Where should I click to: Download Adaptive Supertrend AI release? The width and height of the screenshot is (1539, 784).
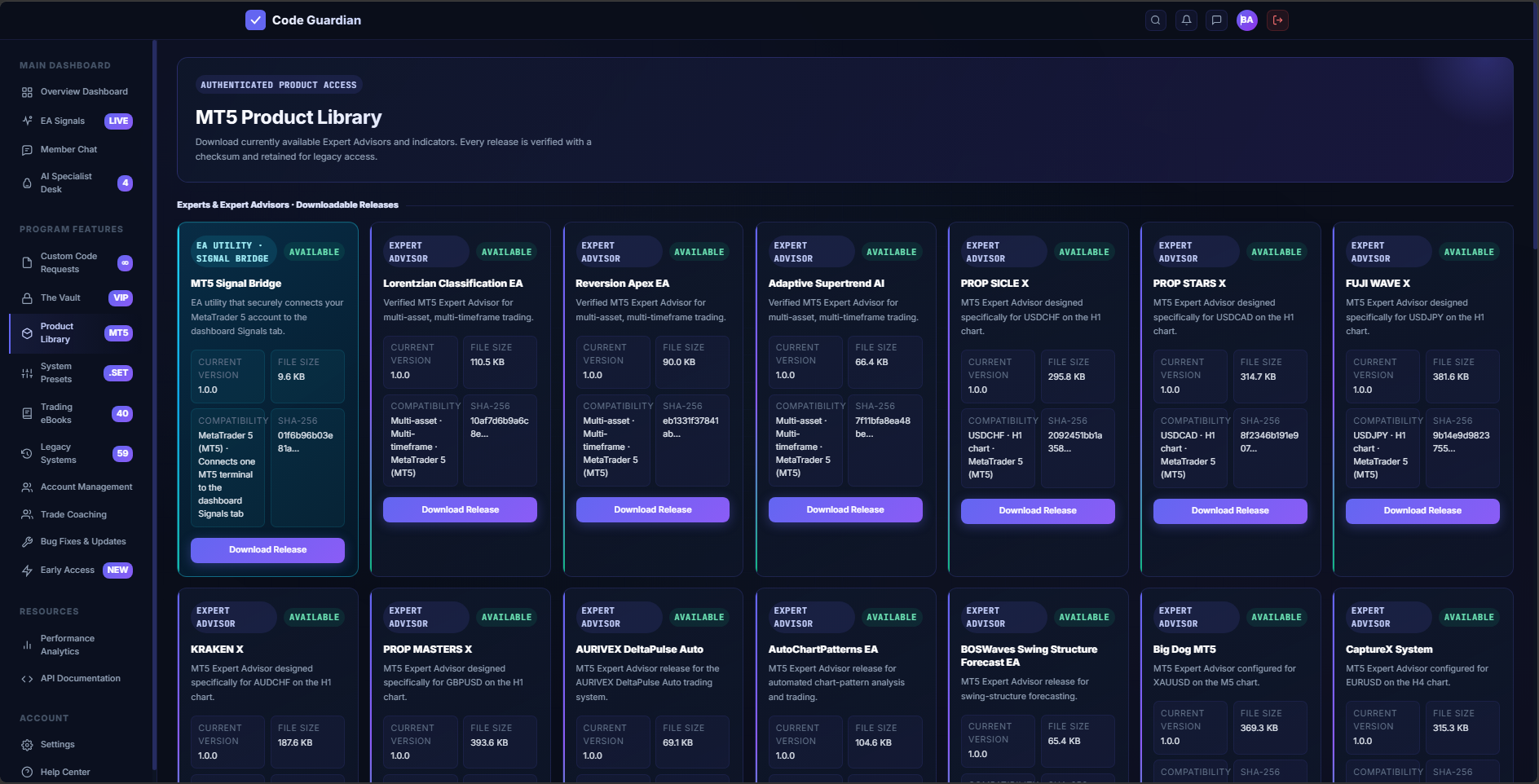tap(845, 510)
